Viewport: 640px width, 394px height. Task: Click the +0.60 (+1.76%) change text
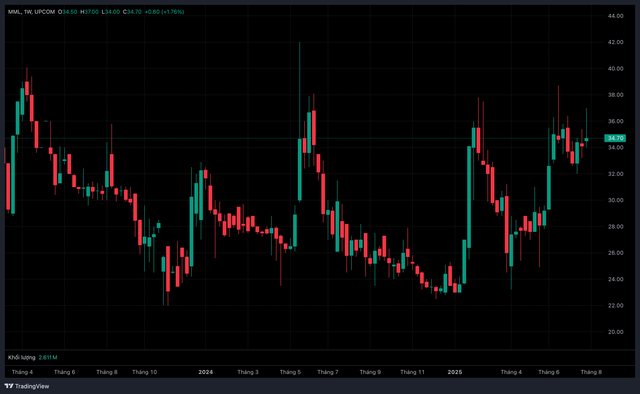(164, 12)
